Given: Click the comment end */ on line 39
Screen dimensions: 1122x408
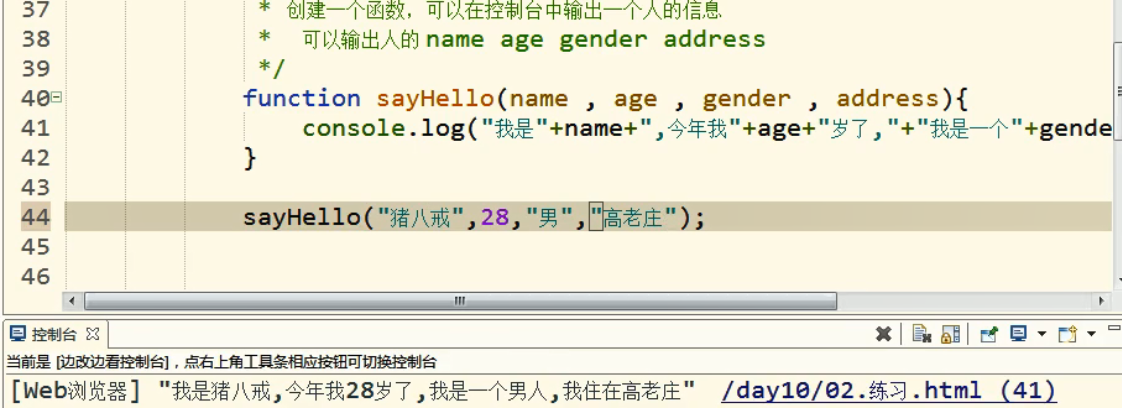Looking at the screenshot, I should click(x=272, y=68).
